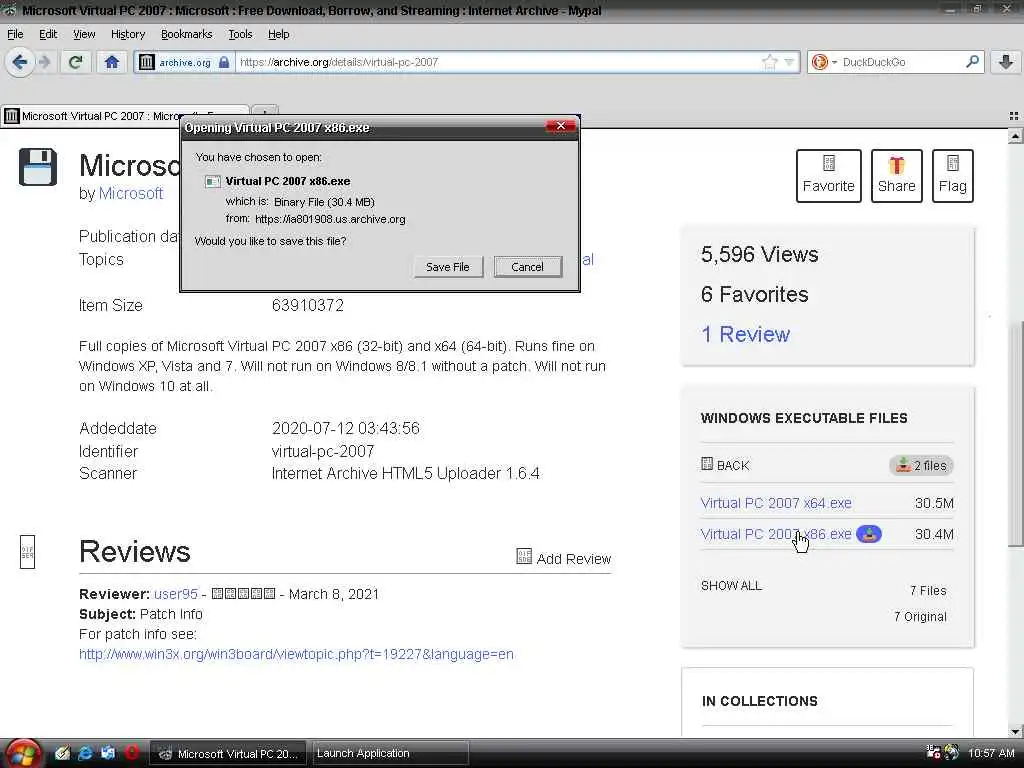Click the second system tray icon
This screenshot has height=768, width=1024.
coord(952,753)
